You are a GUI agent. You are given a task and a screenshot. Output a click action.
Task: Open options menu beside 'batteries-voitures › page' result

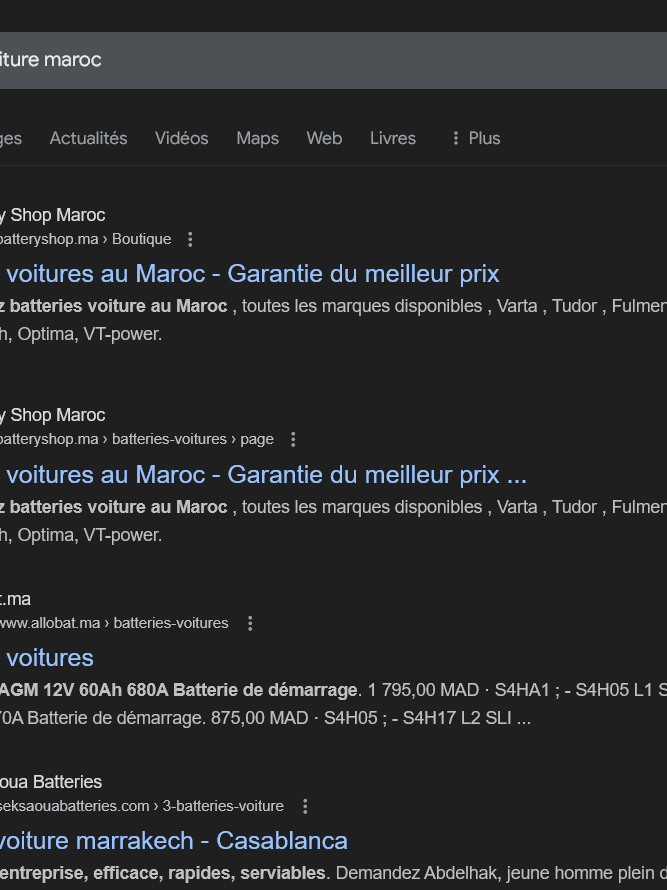click(x=293, y=439)
